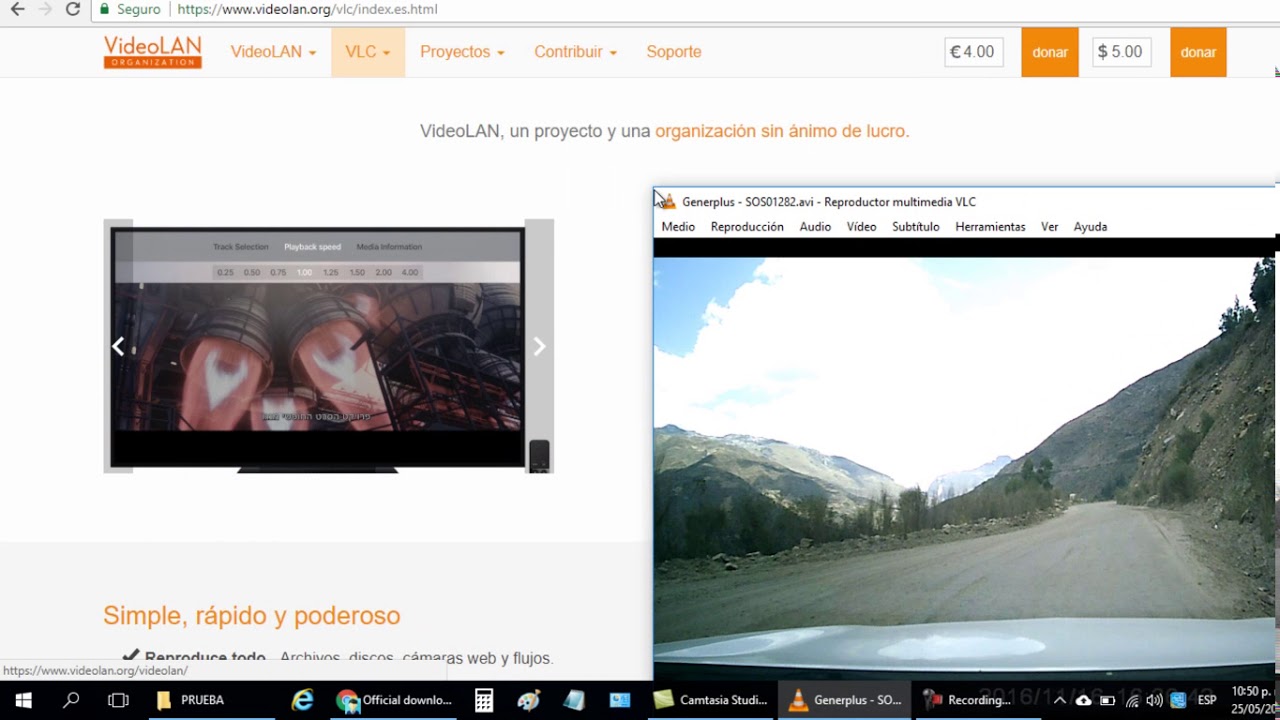Open the Ayuda menu in VLC

tap(1090, 227)
